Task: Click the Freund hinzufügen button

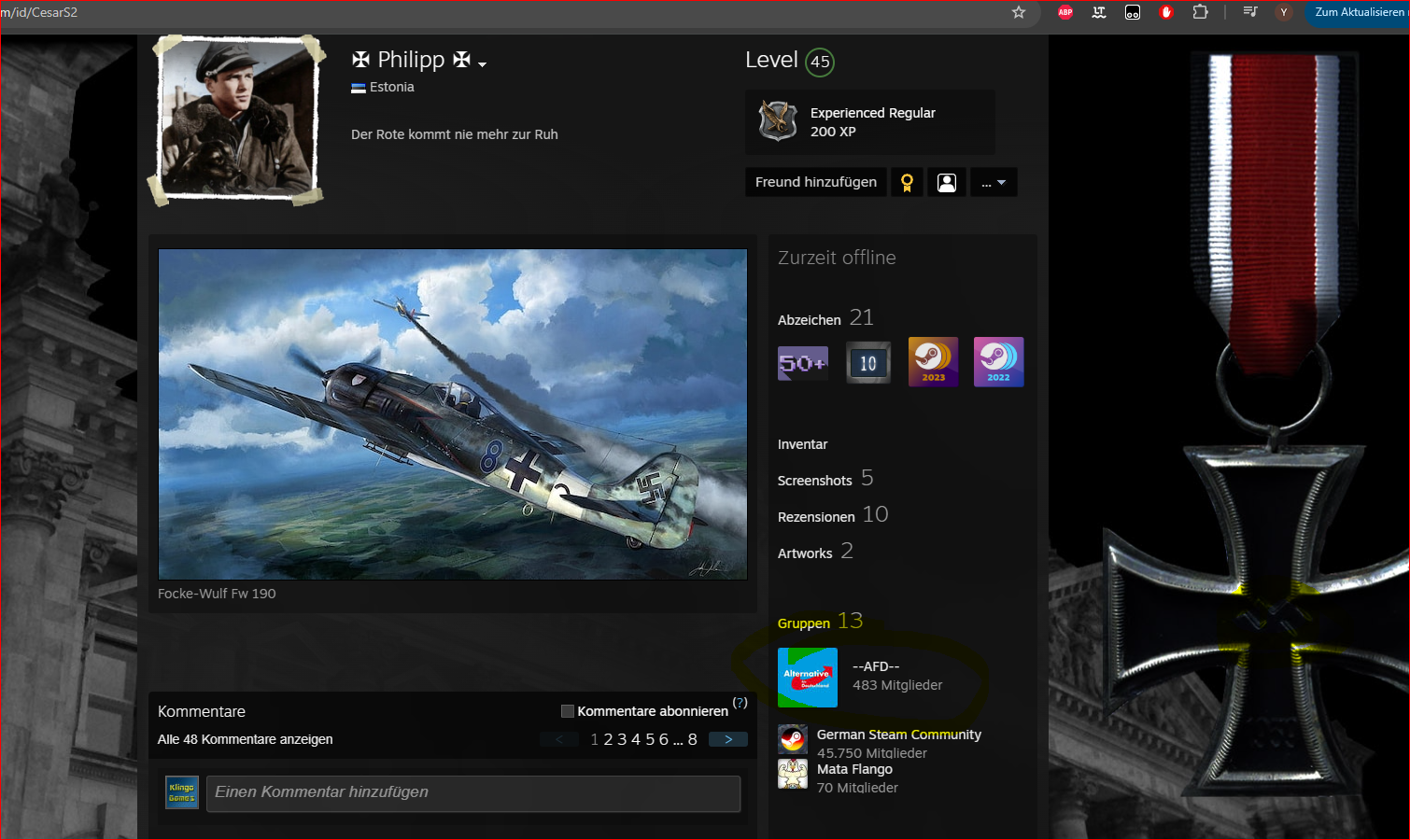Action: pos(815,182)
